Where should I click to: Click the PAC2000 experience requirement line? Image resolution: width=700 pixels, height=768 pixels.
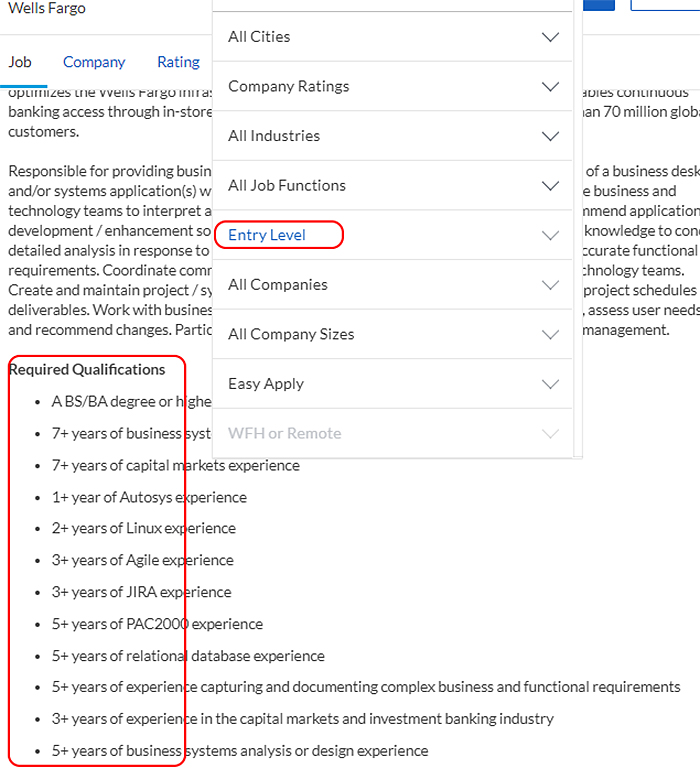point(157,624)
